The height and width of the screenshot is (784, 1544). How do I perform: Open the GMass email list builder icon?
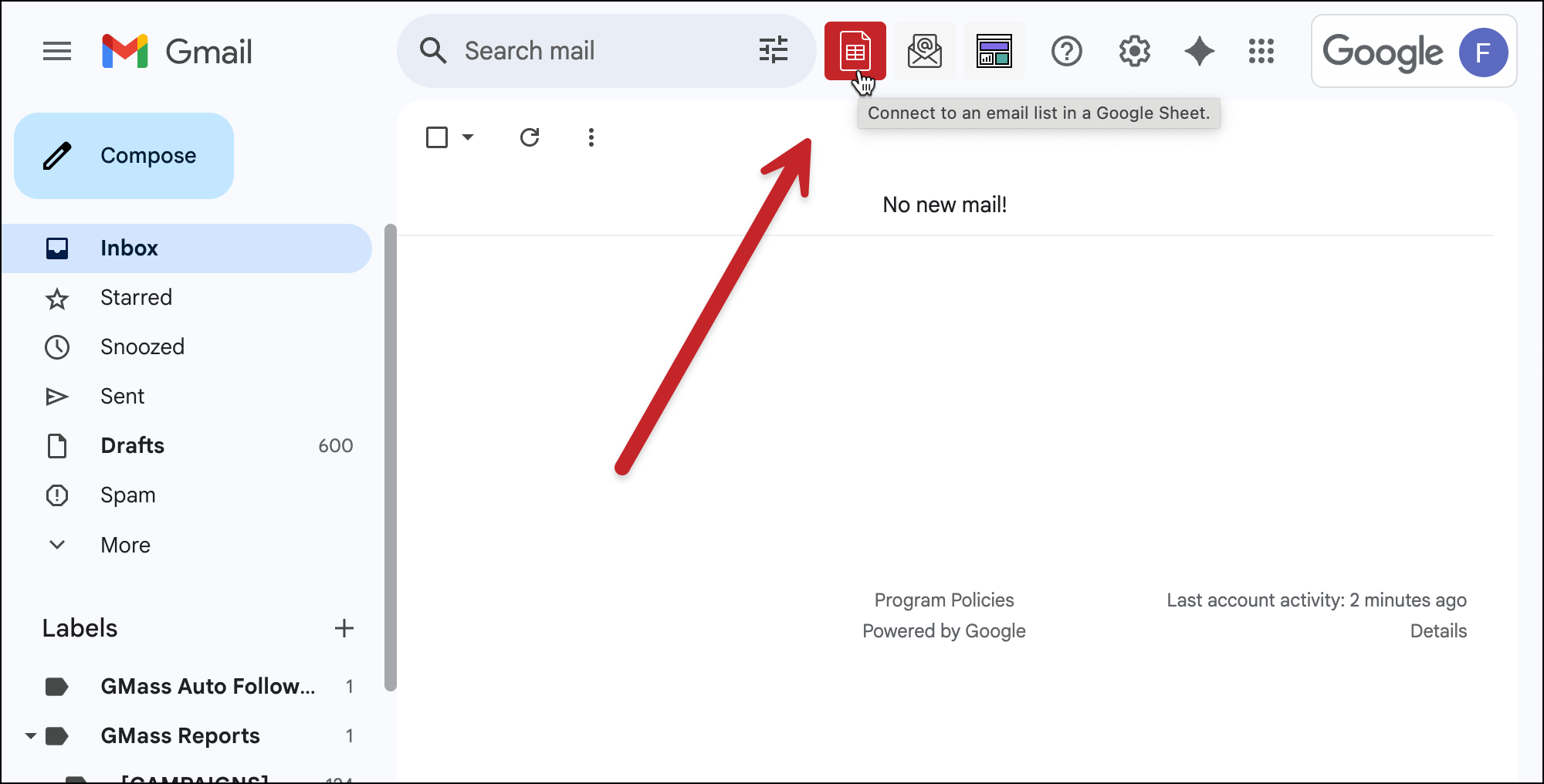coord(924,51)
